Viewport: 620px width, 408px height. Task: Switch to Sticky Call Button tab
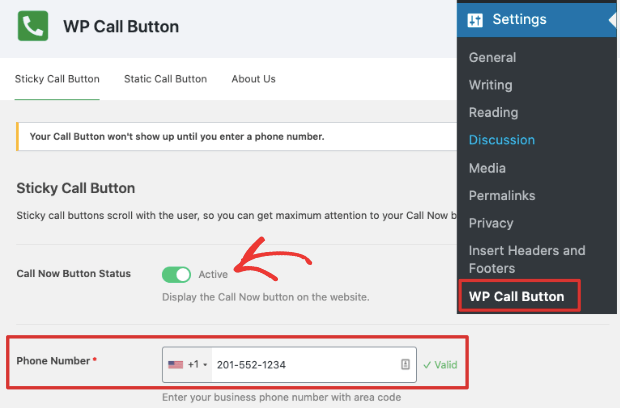coord(57,79)
